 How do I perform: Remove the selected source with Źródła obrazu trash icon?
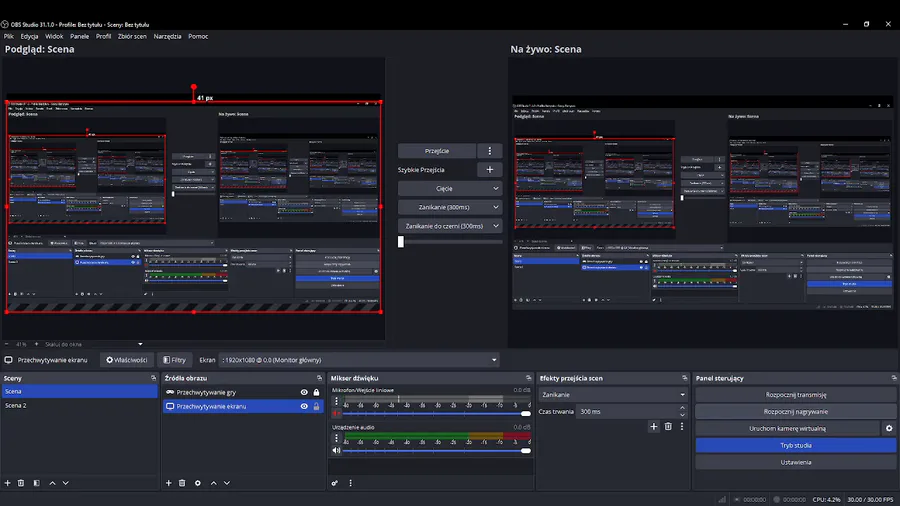pyautogui.click(x=182, y=483)
